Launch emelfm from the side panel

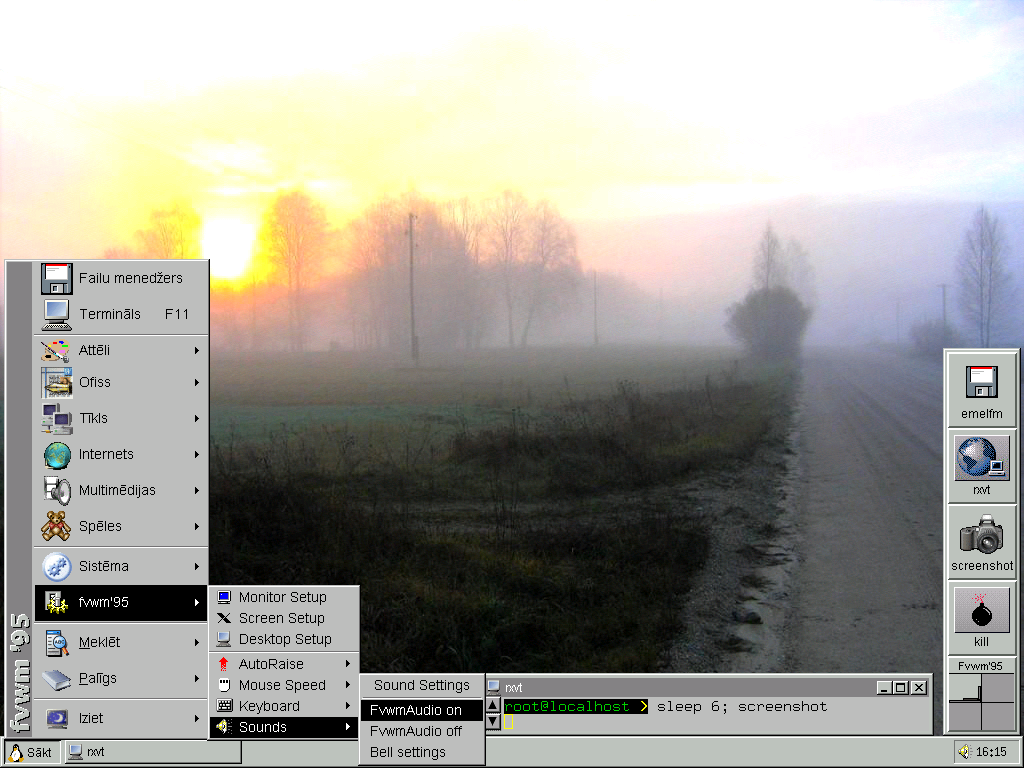tap(982, 391)
